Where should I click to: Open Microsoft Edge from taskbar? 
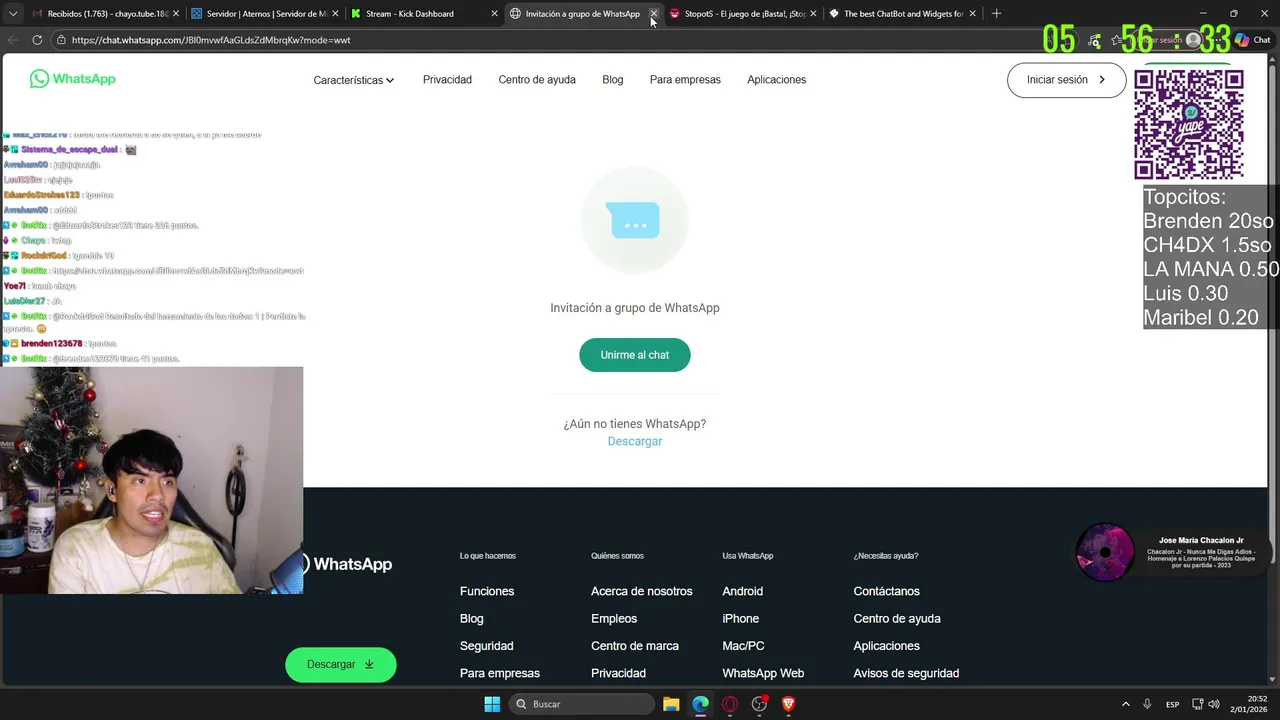(x=701, y=704)
